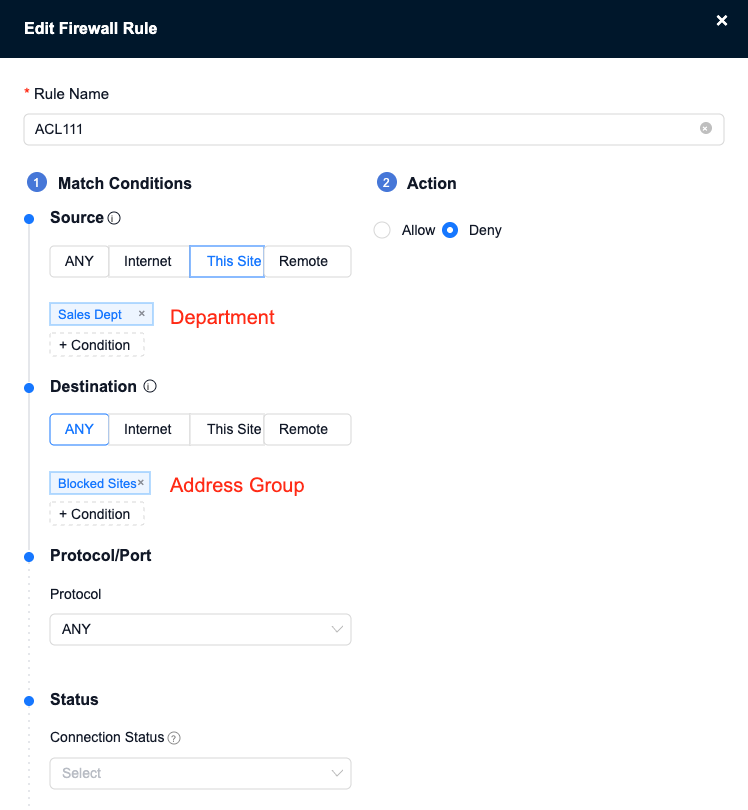
Task: Select ANY under Destination
Action: tap(79, 429)
